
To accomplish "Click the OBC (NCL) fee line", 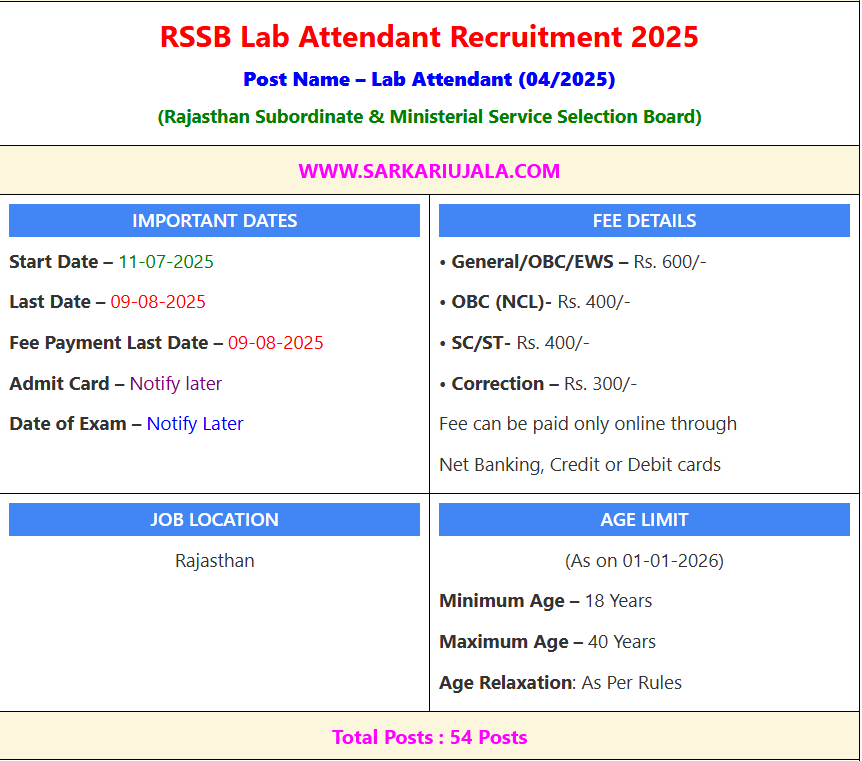I will pos(535,302).
